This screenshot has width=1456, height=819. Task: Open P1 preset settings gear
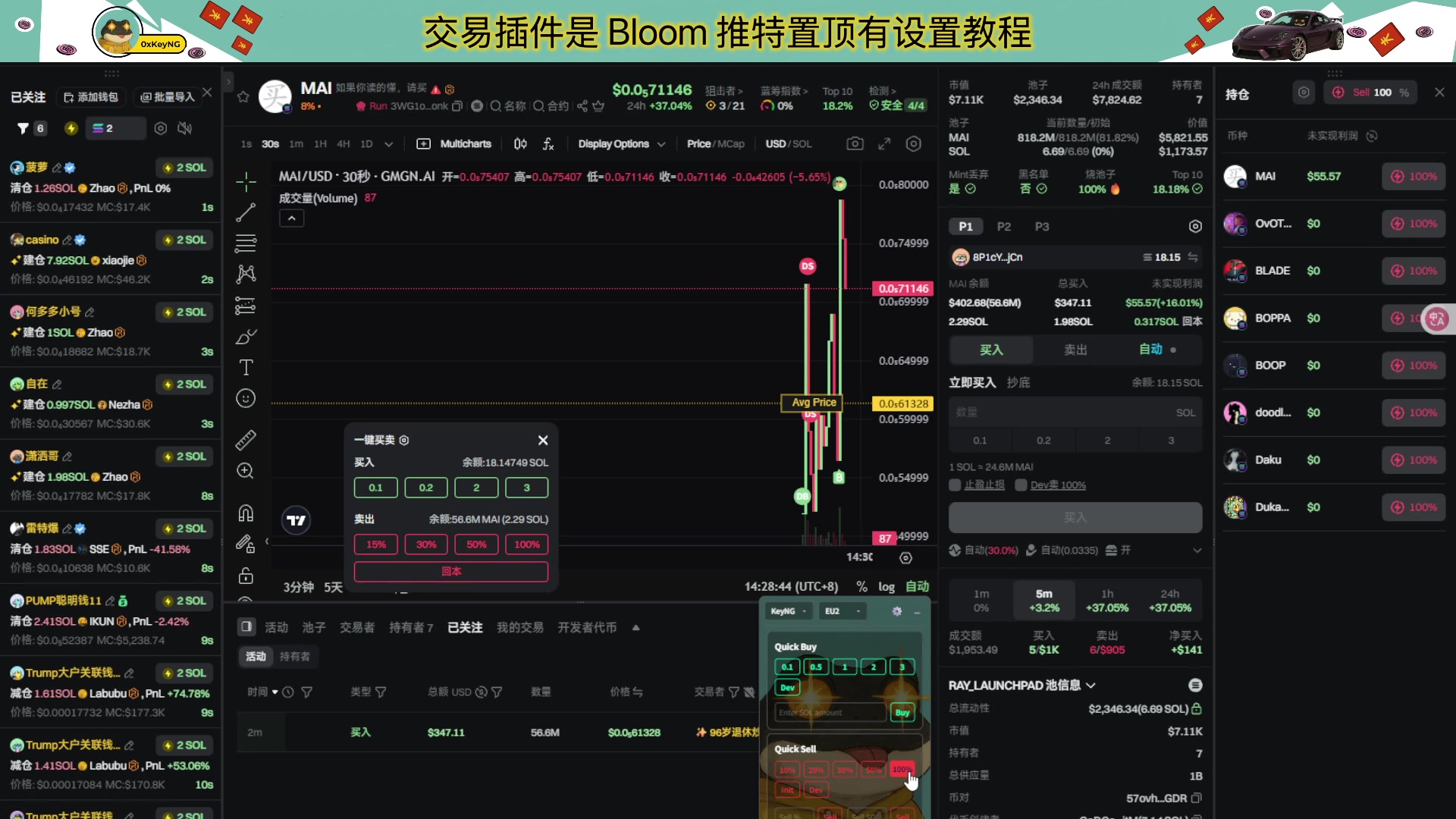point(1195,227)
